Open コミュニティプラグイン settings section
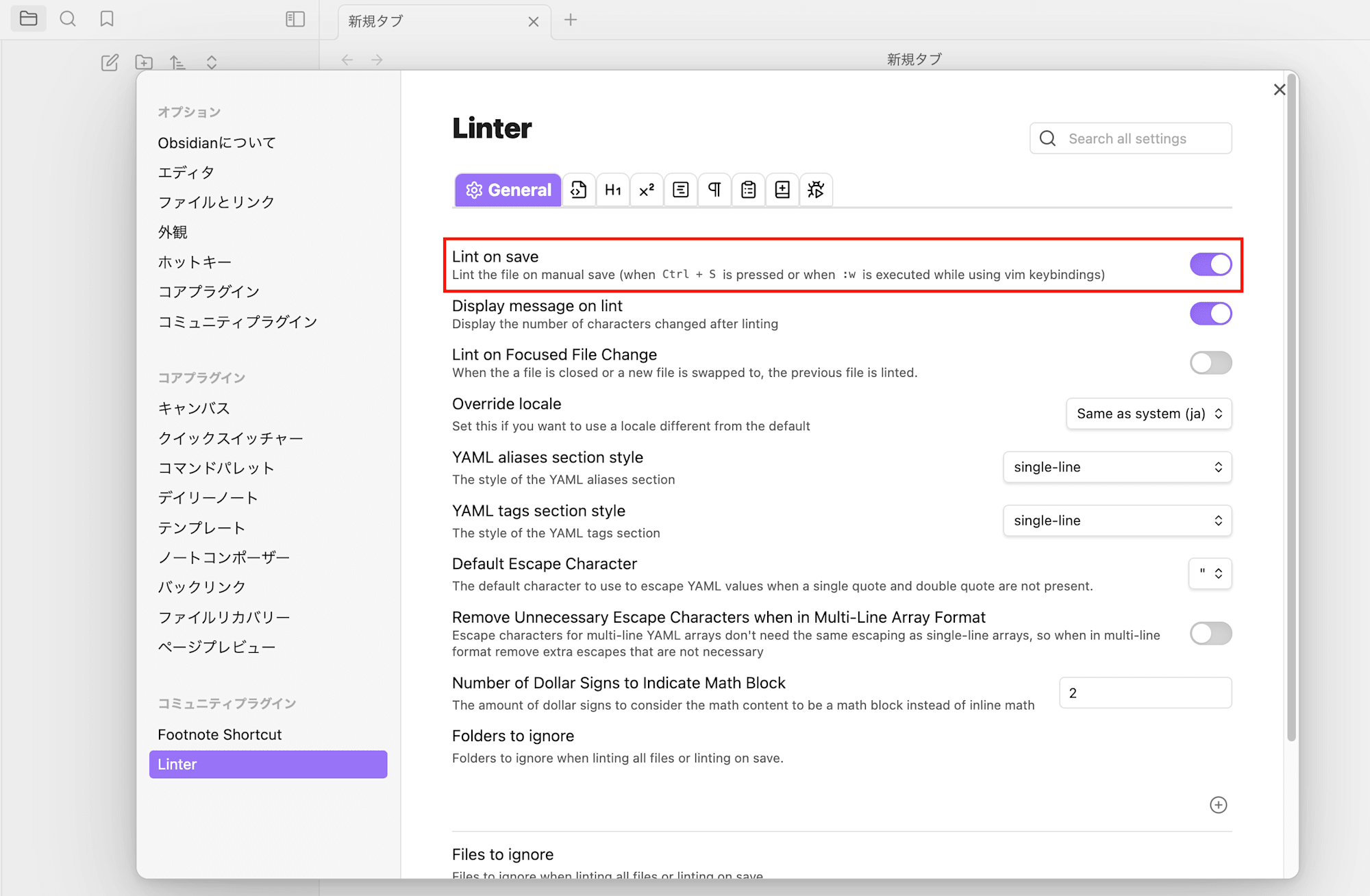This screenshot has width=1370, height=896. [x=238, y=322]
